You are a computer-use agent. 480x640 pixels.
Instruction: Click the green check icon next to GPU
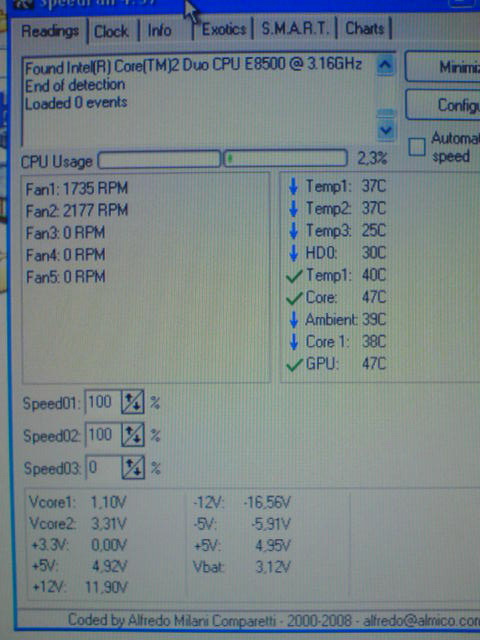294,364
